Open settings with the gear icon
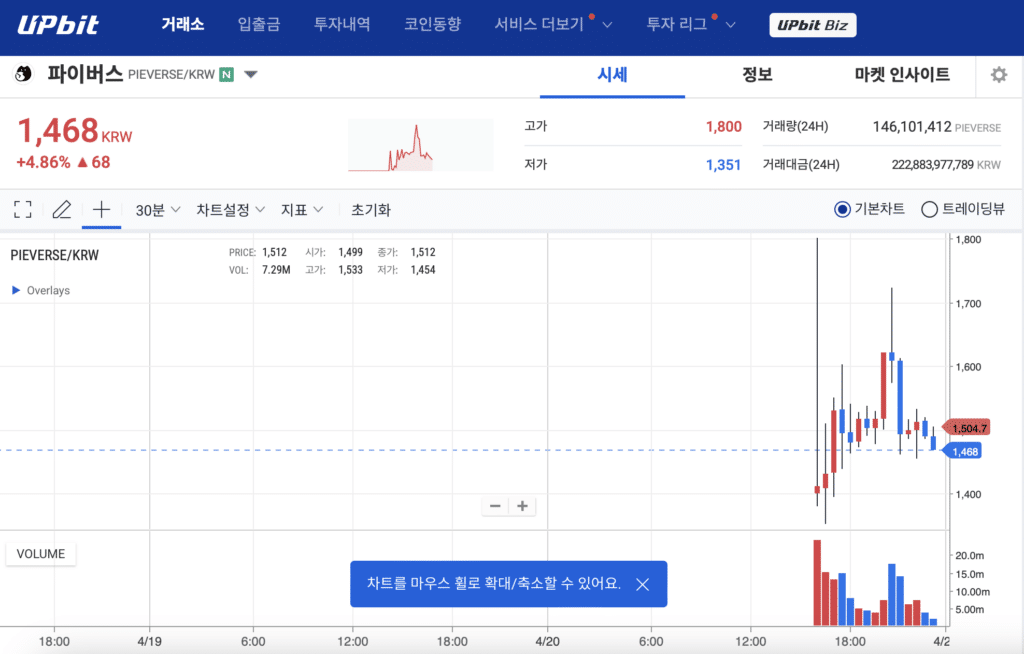 point(999,74)
